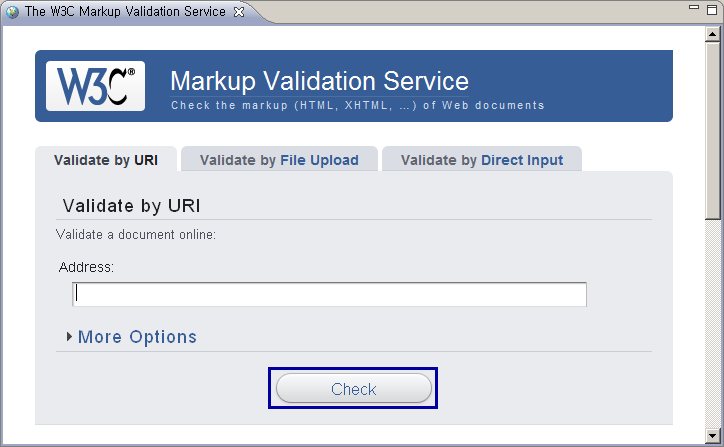Screen dimensions: 724x447
Task: Open the Validate by File Upload tab
Action: click(x=279, y=160)
